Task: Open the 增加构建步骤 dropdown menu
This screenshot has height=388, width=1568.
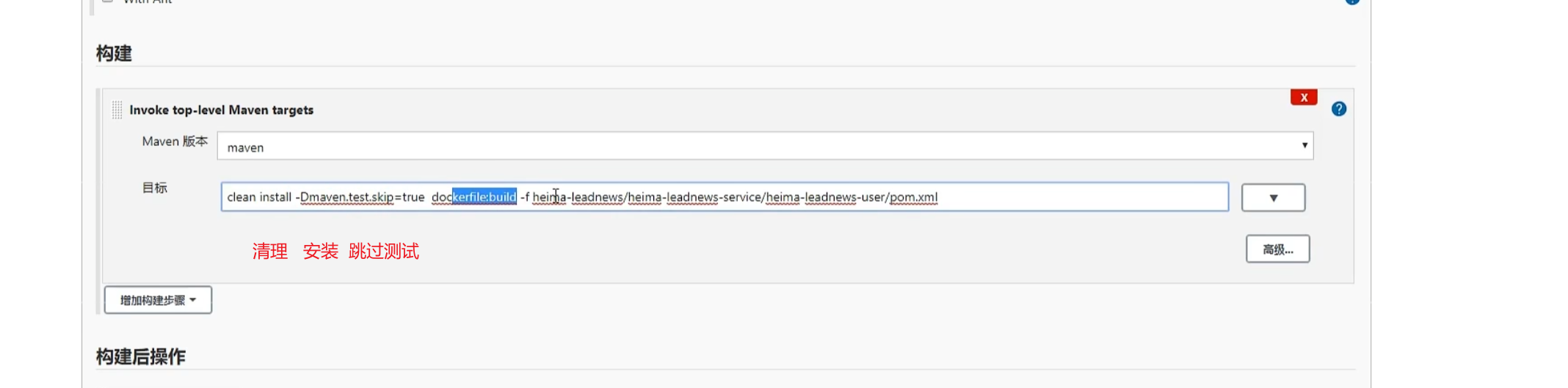Action: (158, 300)
